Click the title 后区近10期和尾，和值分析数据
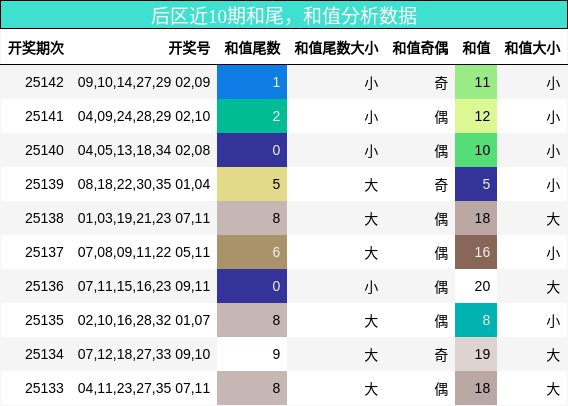 [284, 16]
